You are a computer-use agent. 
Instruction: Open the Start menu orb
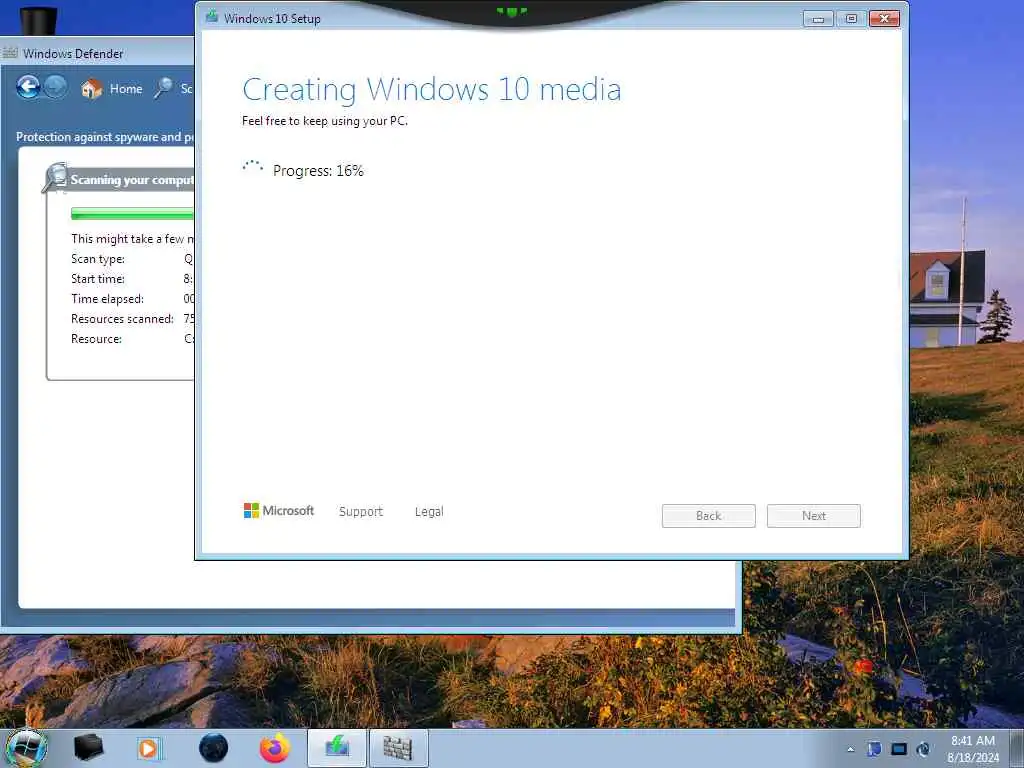pyautogui.click(x=26, y=748)
